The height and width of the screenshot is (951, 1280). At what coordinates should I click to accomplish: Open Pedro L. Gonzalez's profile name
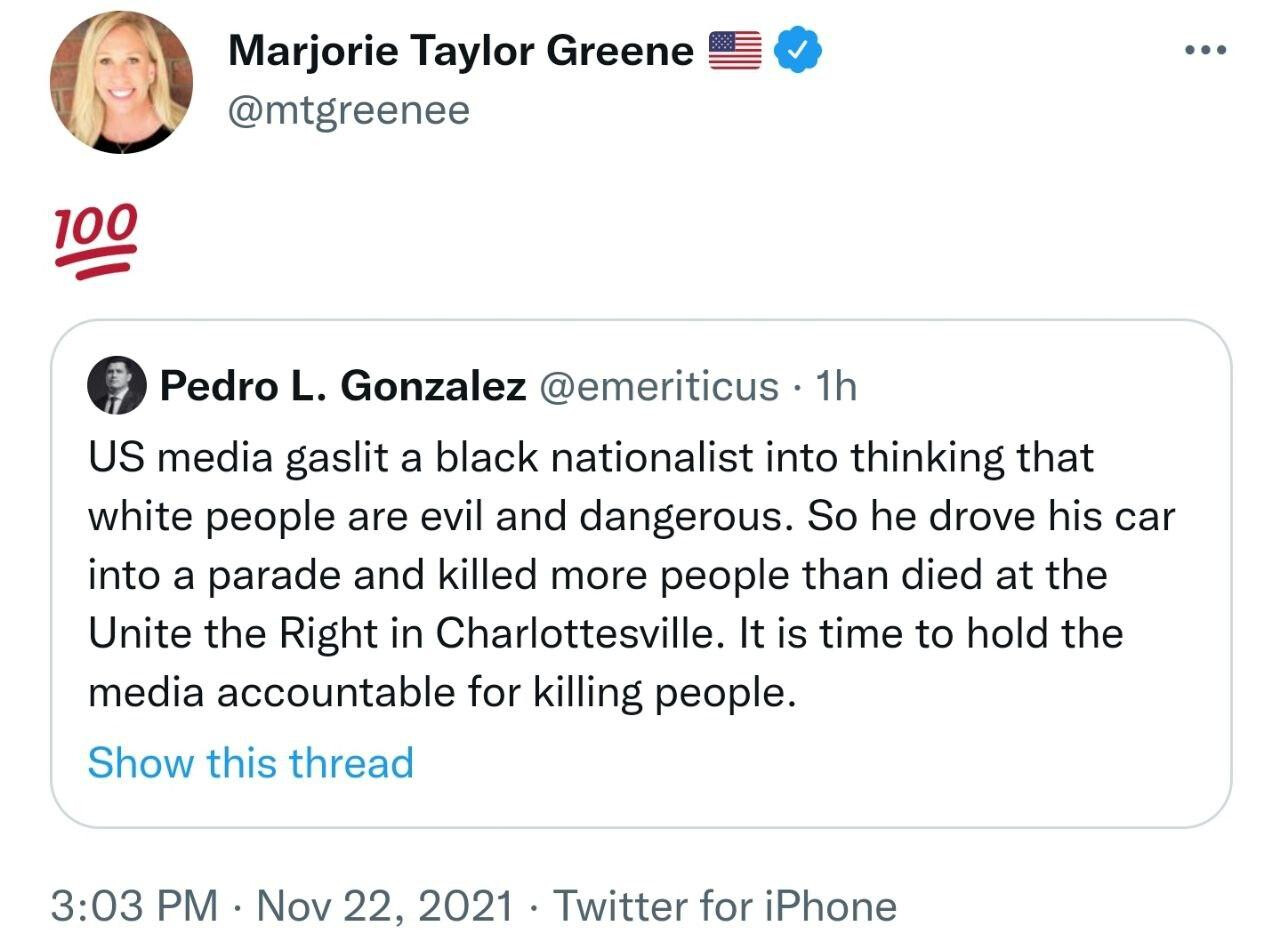pos(342,386)
